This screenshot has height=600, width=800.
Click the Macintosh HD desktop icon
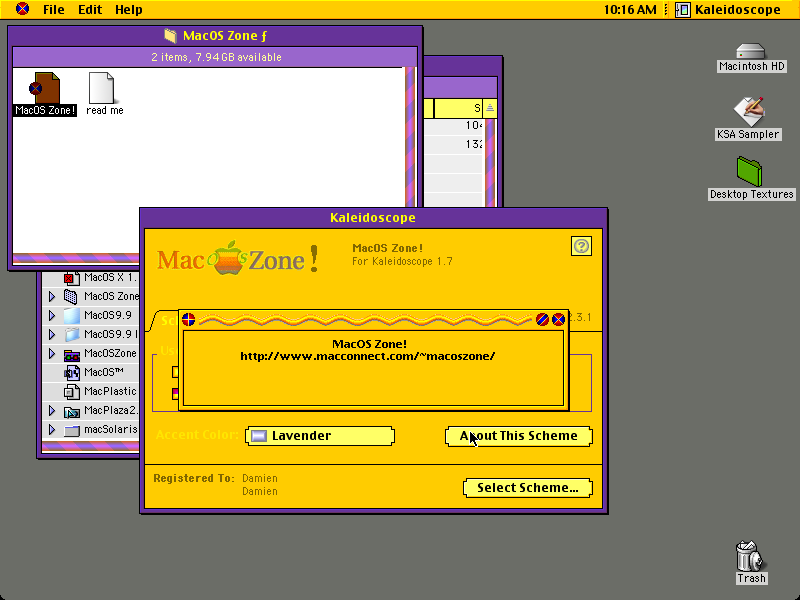[751, 52]
